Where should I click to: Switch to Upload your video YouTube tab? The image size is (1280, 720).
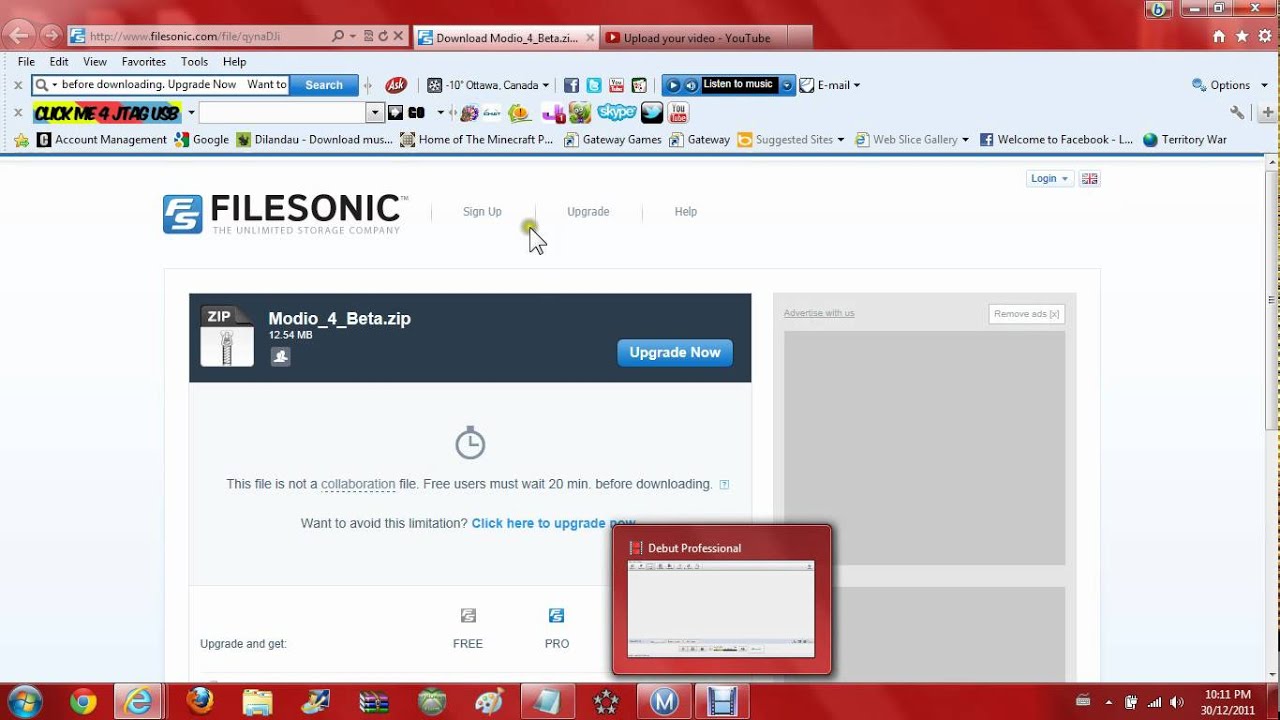pyautogui.click(x=697, y=38)
